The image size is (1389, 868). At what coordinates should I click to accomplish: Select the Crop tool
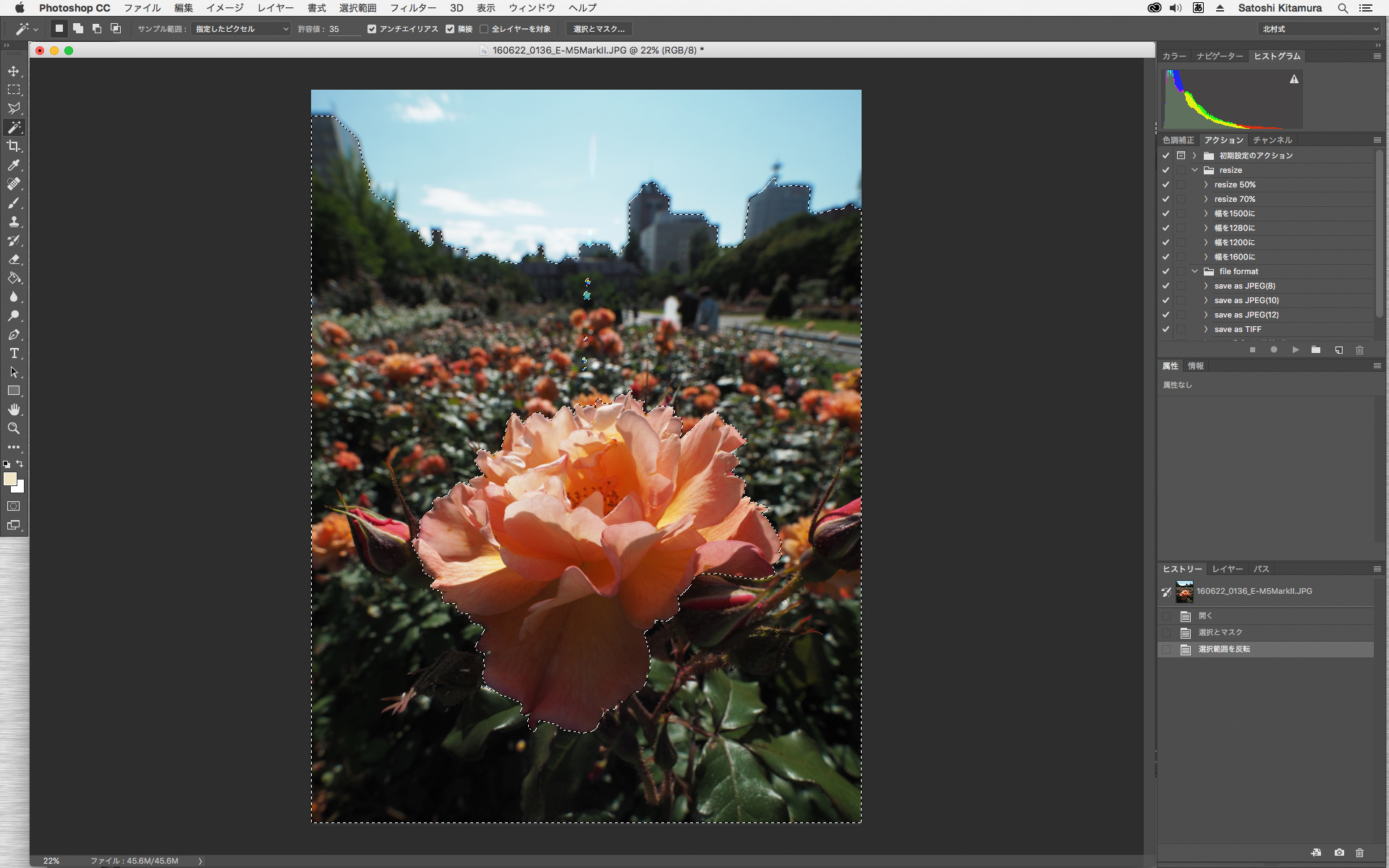(x=14, y=146)
